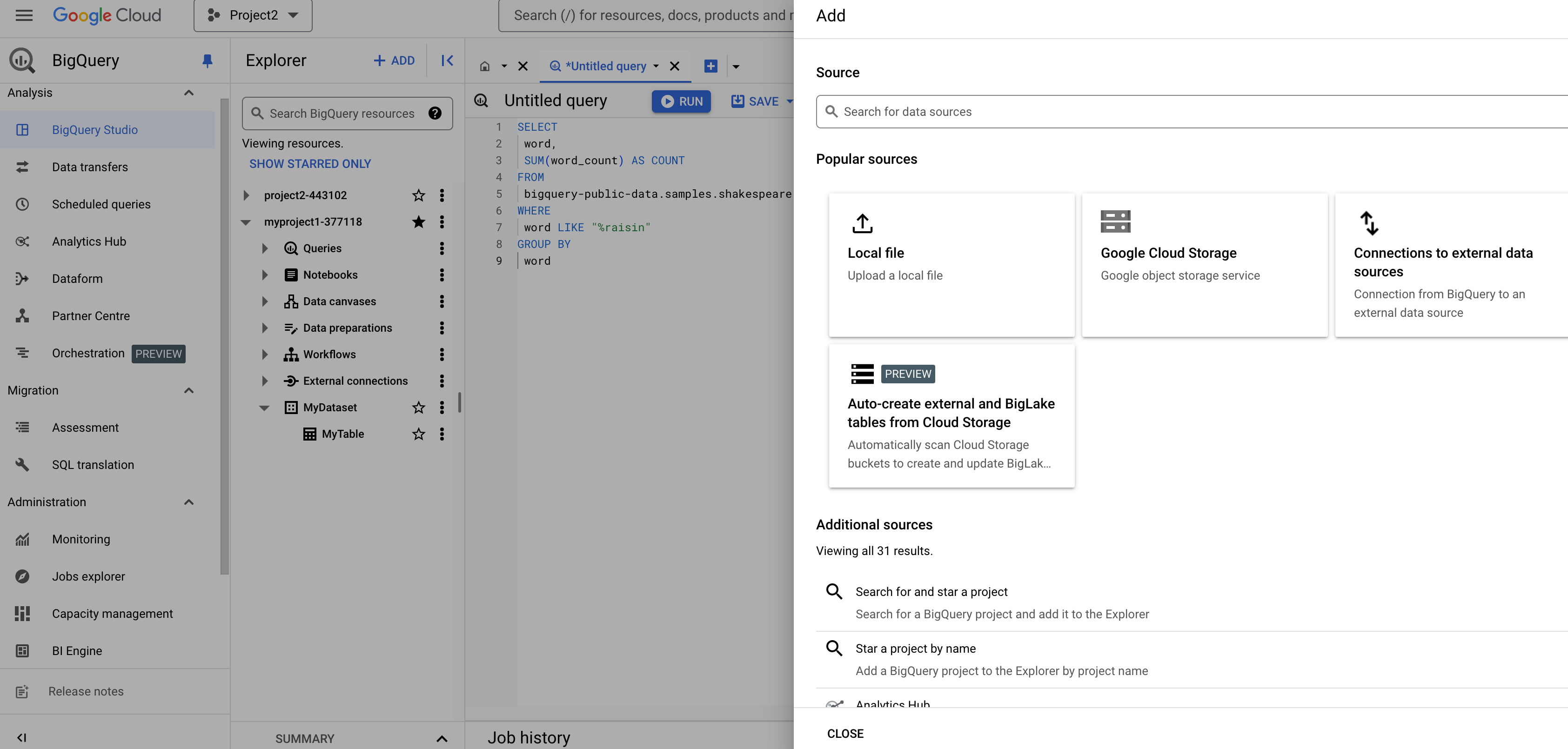Expand the External connections tree item
The width and height of the screenshot is (1568, 749).
pos(263,380)
